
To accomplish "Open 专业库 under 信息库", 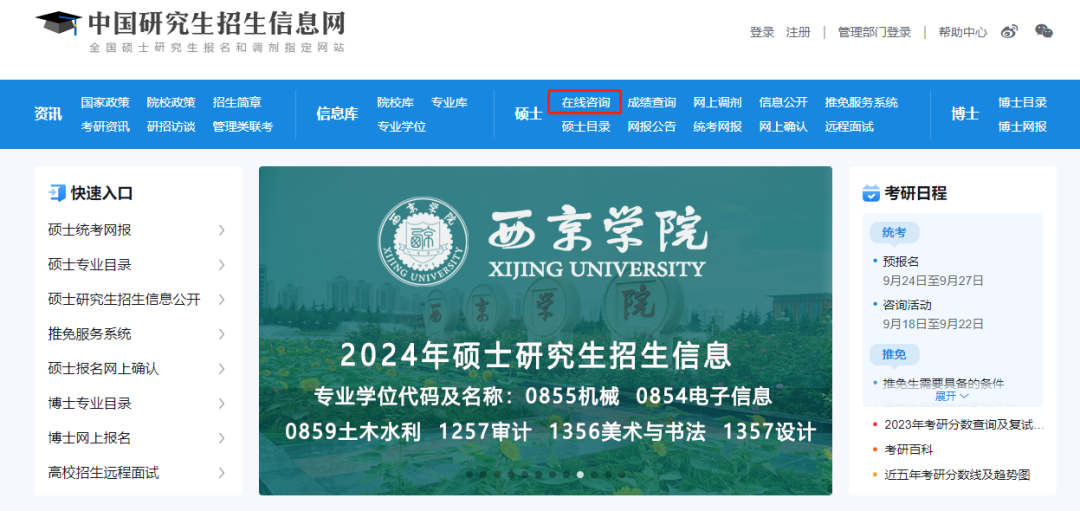I will [x=449, y=103].
